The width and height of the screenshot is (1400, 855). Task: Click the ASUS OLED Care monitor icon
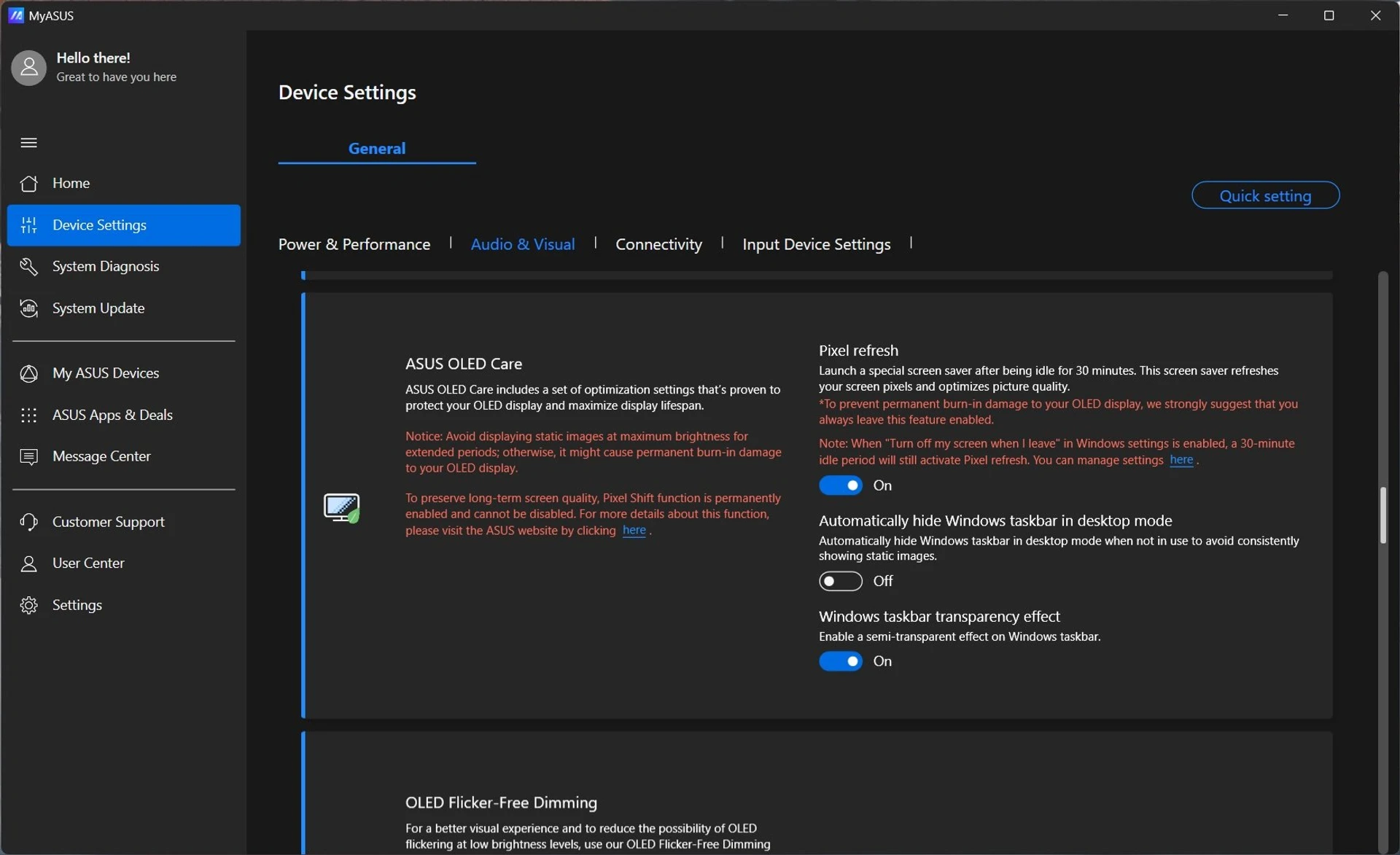coord(341,507)
